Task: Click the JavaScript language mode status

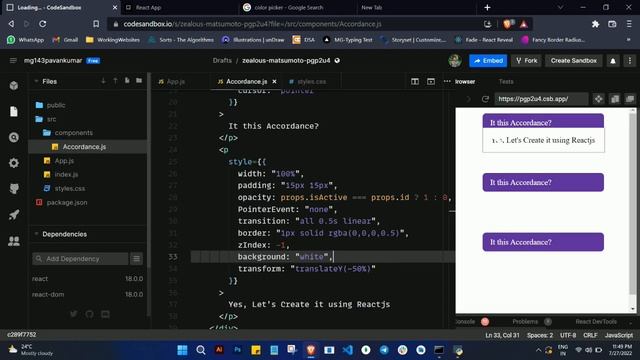Action: click(619, 335)
